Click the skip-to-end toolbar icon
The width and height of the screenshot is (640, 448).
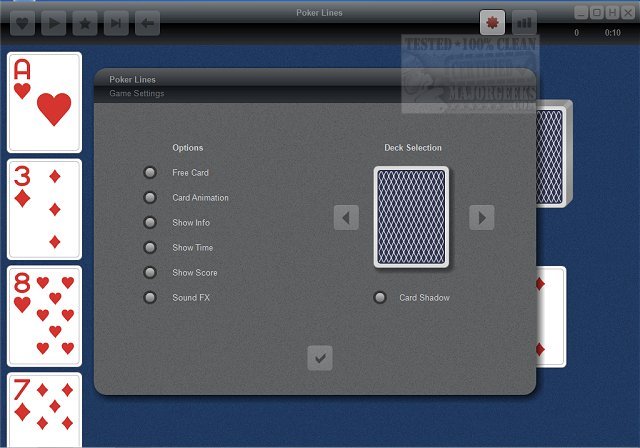(116, 23)
